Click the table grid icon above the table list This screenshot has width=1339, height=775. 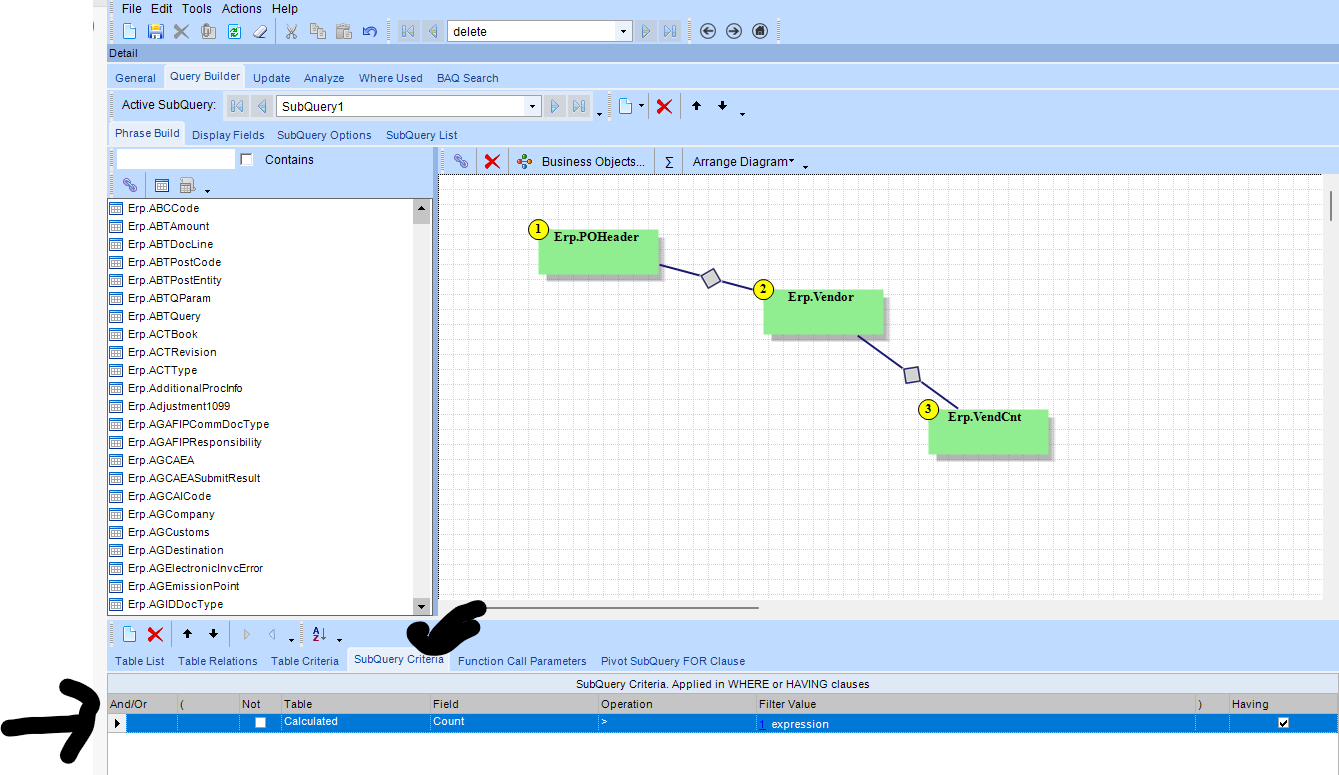161,185
